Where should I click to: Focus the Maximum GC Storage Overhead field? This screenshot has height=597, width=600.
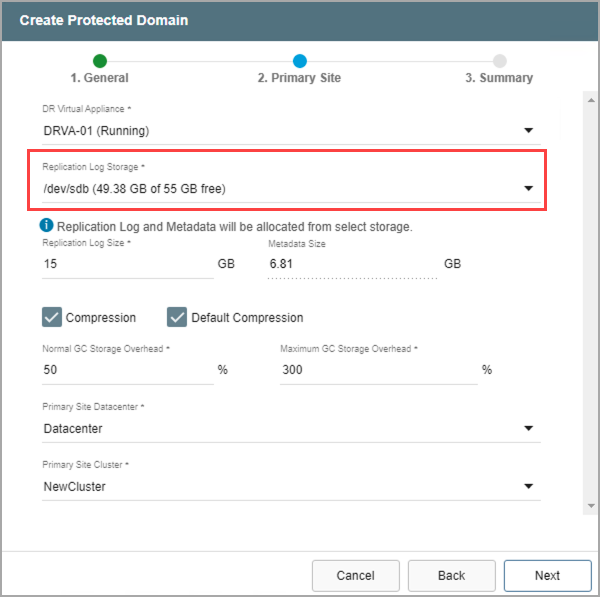pos(377,370)
